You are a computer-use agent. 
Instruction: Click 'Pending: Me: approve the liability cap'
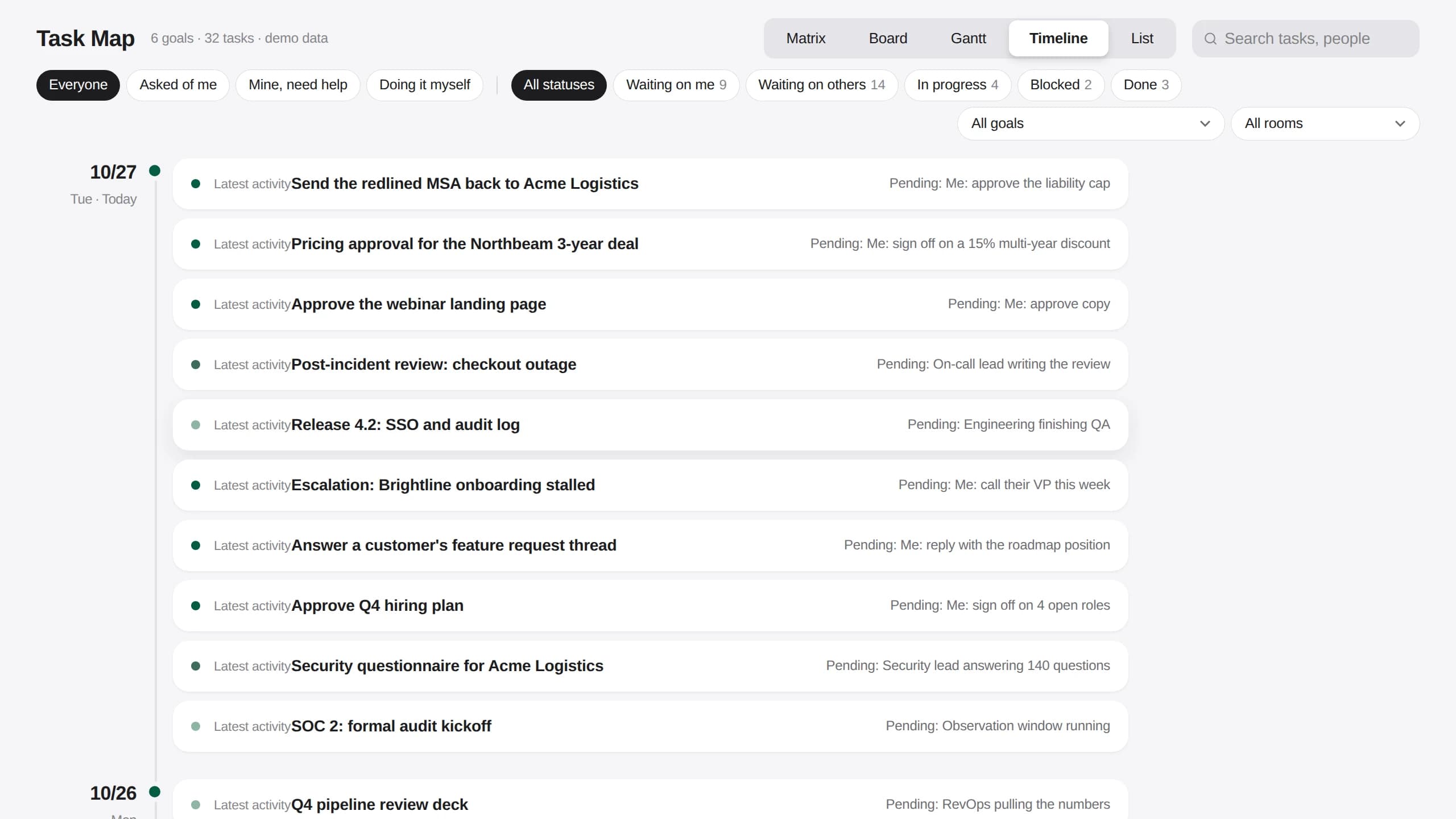coord(999,183)
